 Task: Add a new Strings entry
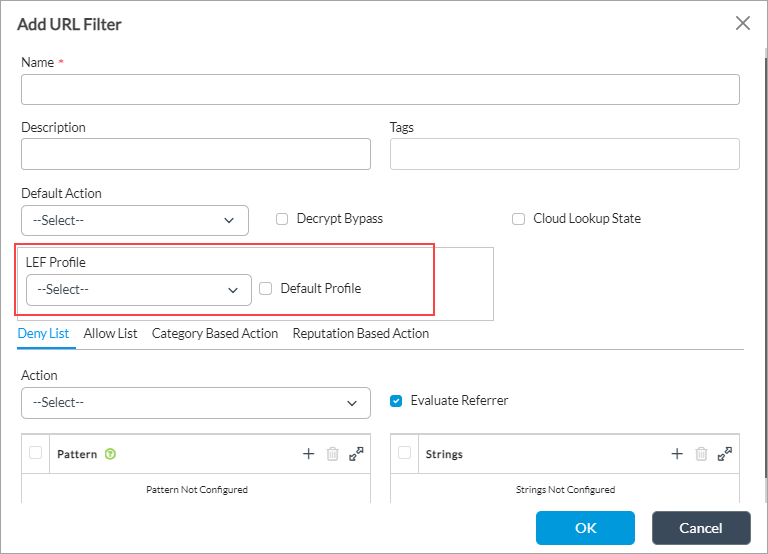click(677, 454)
